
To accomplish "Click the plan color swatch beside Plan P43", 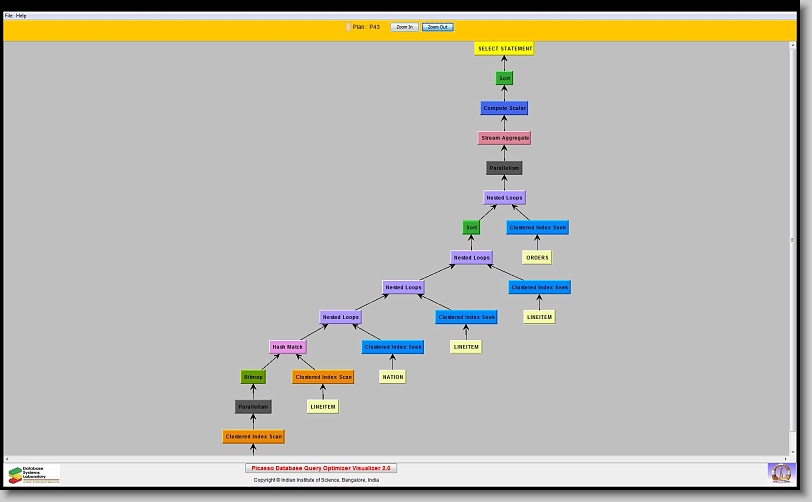I will (348, 27).
